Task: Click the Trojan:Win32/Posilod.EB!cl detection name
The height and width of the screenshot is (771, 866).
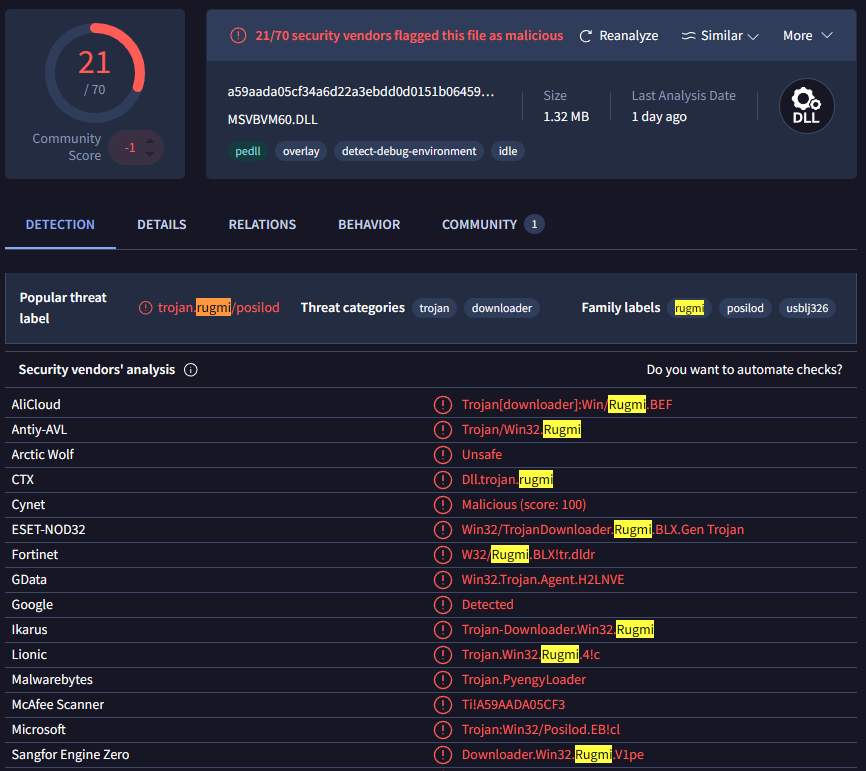Action: pyautogui.click(x=541, y=730)
